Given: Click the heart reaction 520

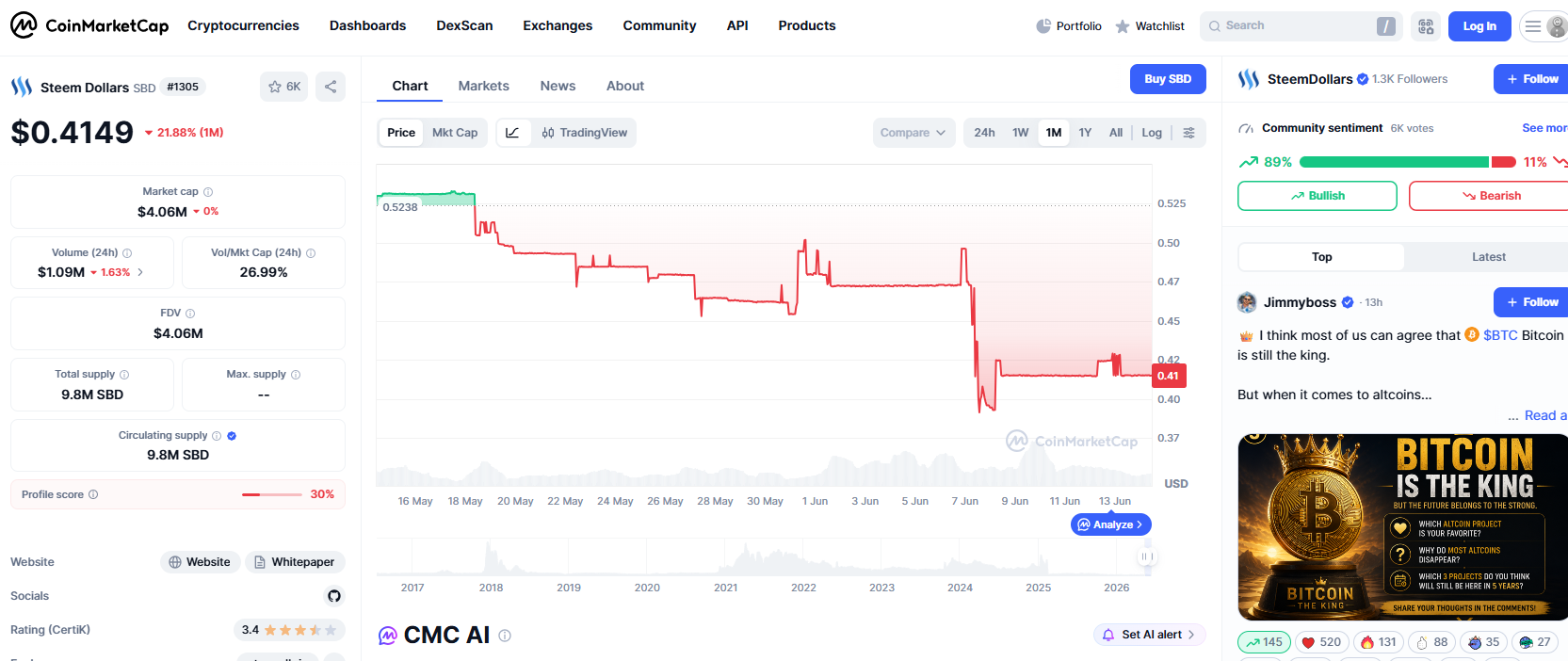Looking at the screenshot, I should click(1321, 642).
